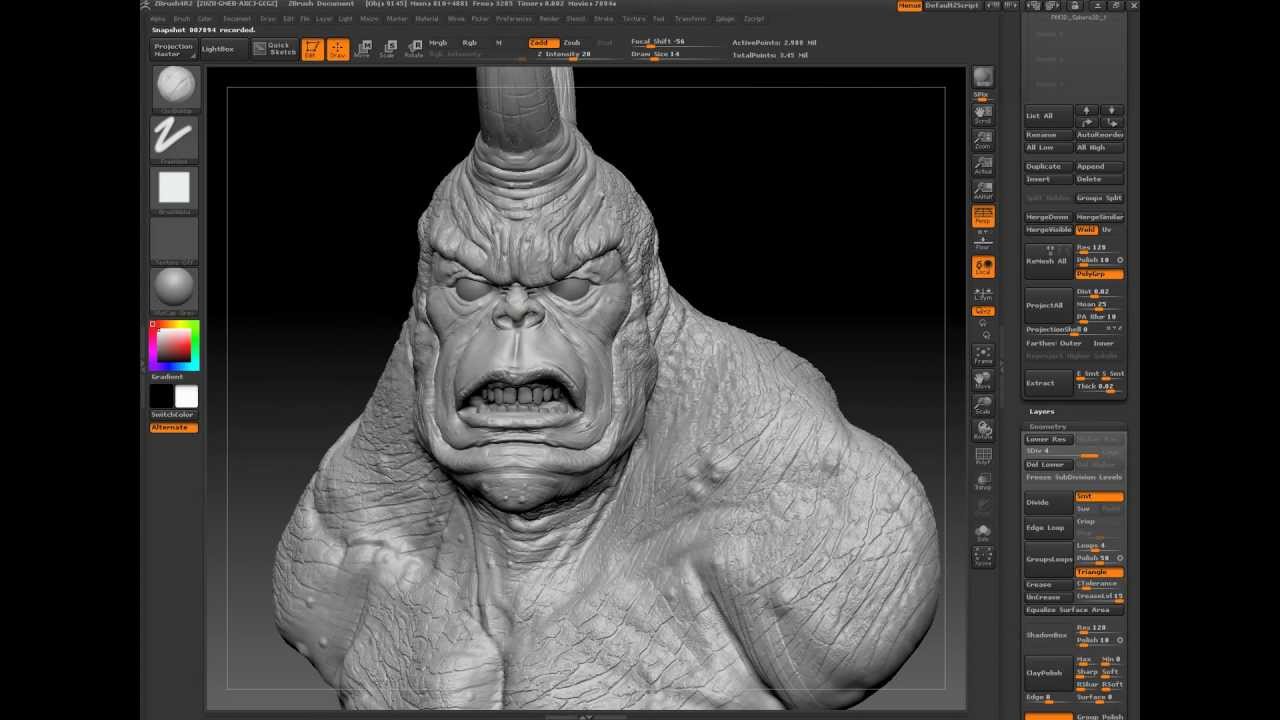Click the Frame icon in right shelf
The height and width of the screenshot is (720, 1280).
click(x=983, y=354)
